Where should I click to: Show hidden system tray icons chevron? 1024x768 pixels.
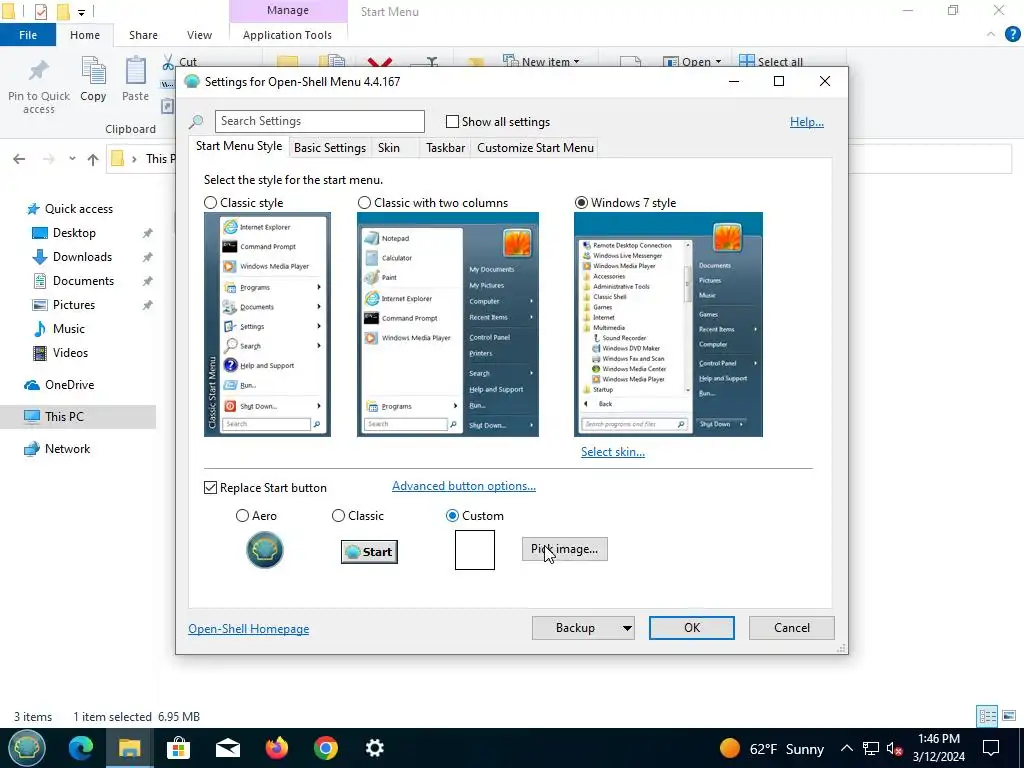tap(846, 748)
